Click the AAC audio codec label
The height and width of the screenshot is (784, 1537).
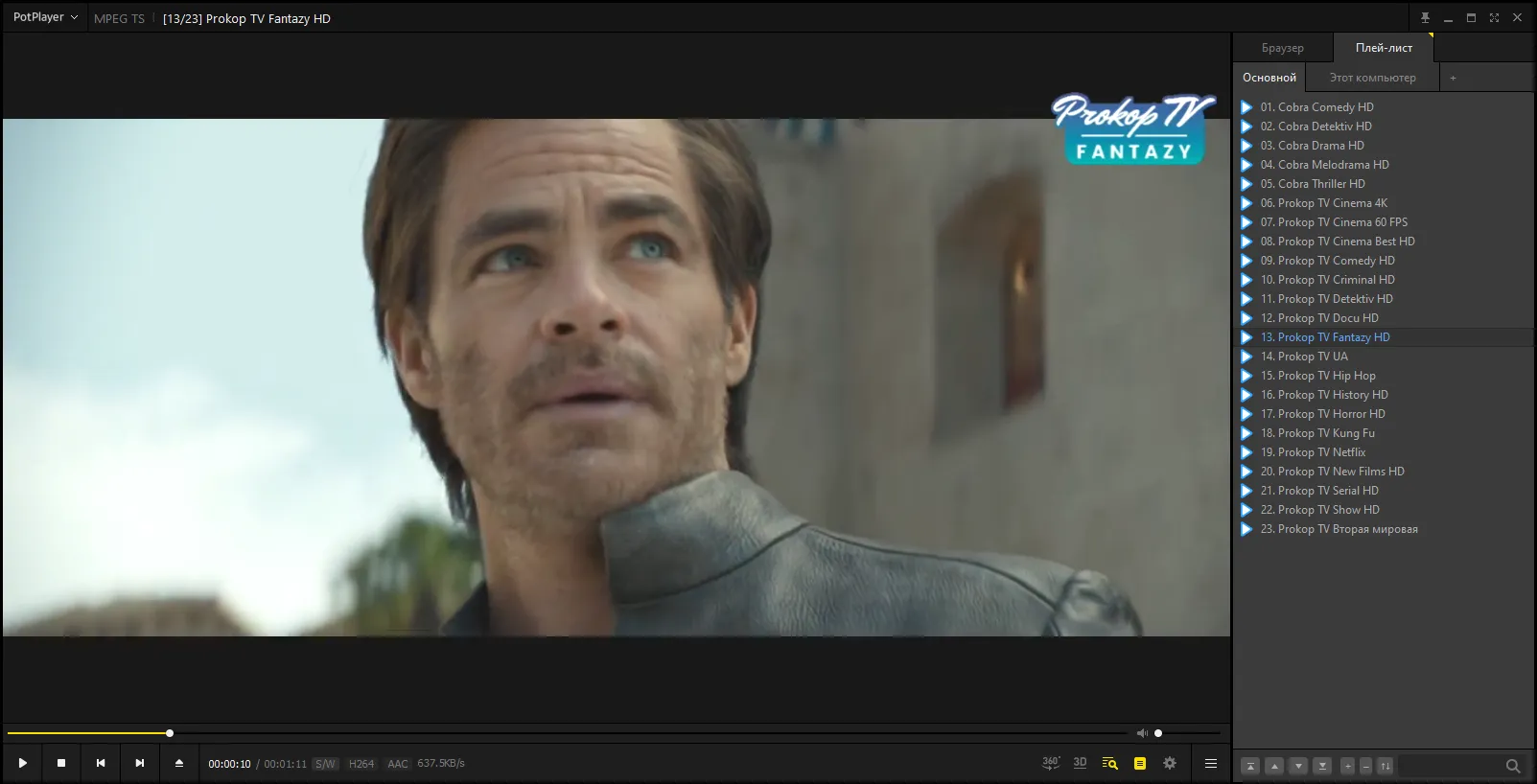(x=398, y=764)
